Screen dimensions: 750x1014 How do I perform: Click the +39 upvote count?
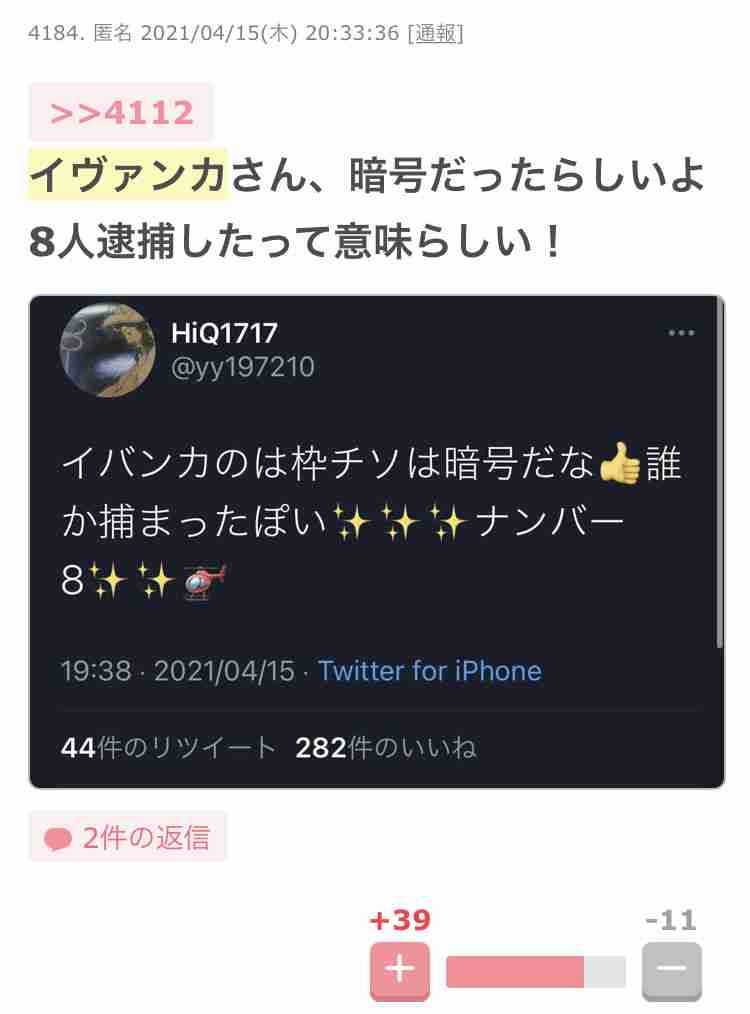pos(400,920)
